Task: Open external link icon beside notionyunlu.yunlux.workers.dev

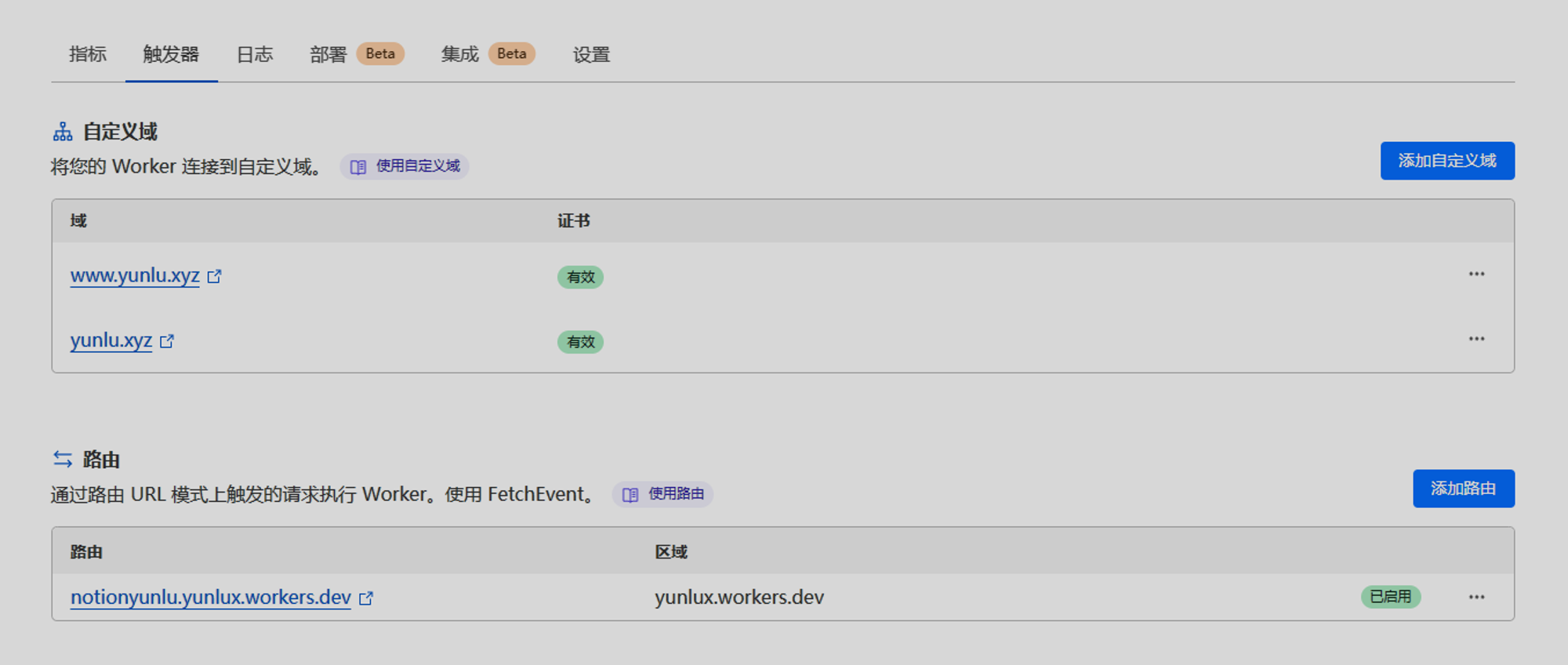Action: click(365, 598)
